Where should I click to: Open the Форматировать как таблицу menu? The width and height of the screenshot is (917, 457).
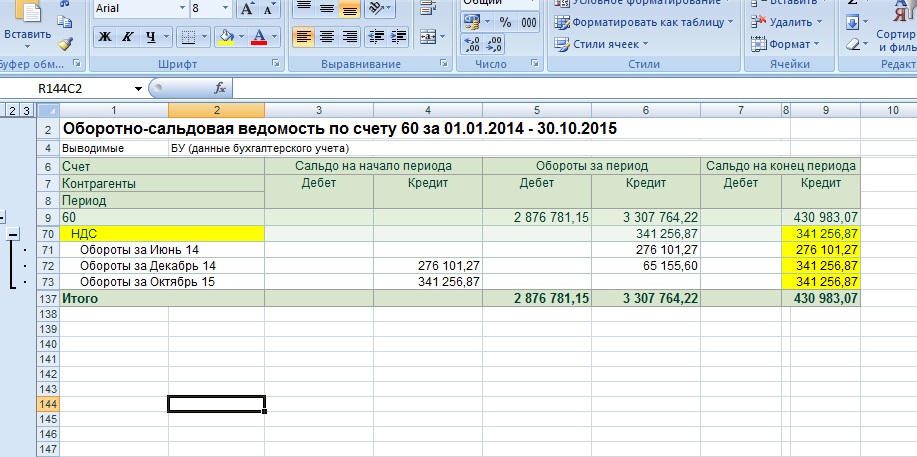[646, 22]
